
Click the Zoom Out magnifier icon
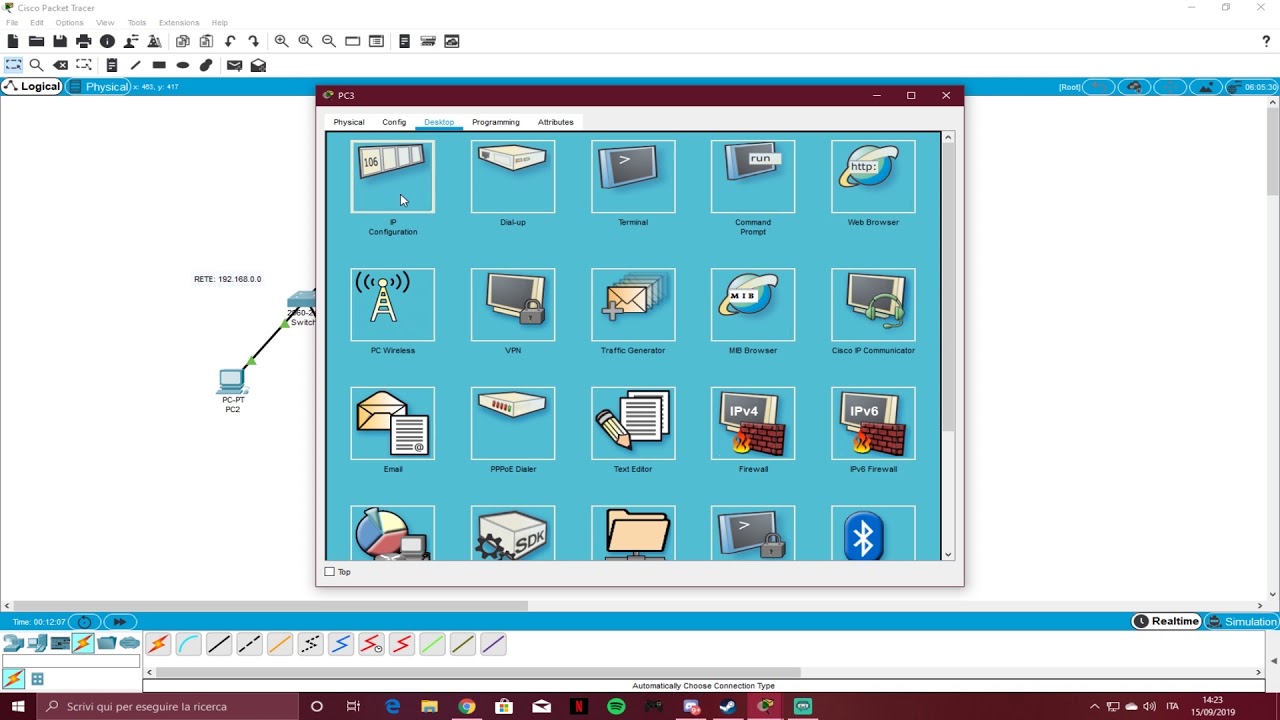(x=329, y=41)
